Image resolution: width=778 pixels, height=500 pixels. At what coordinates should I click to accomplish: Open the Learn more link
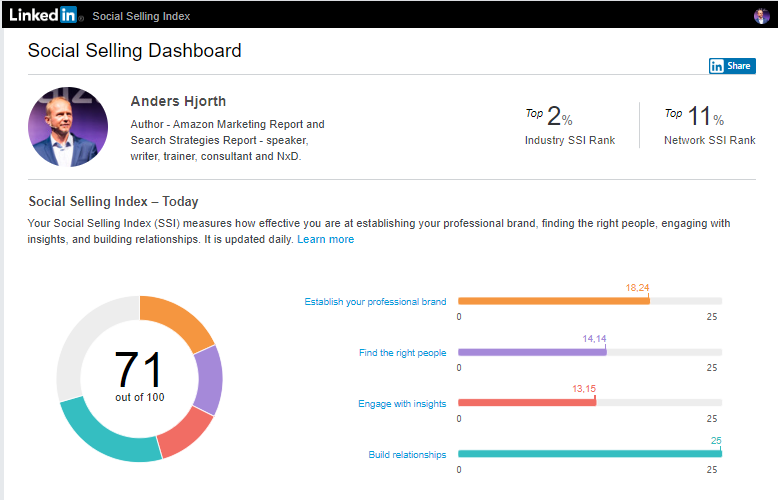(325, 239)
